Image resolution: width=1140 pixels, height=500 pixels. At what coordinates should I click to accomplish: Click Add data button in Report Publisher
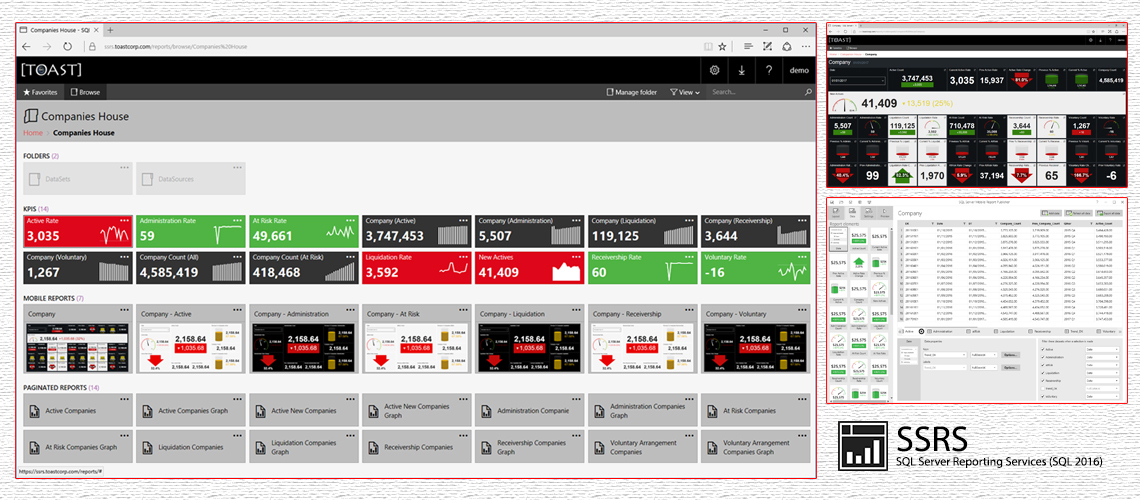(x=1051, y=213)
